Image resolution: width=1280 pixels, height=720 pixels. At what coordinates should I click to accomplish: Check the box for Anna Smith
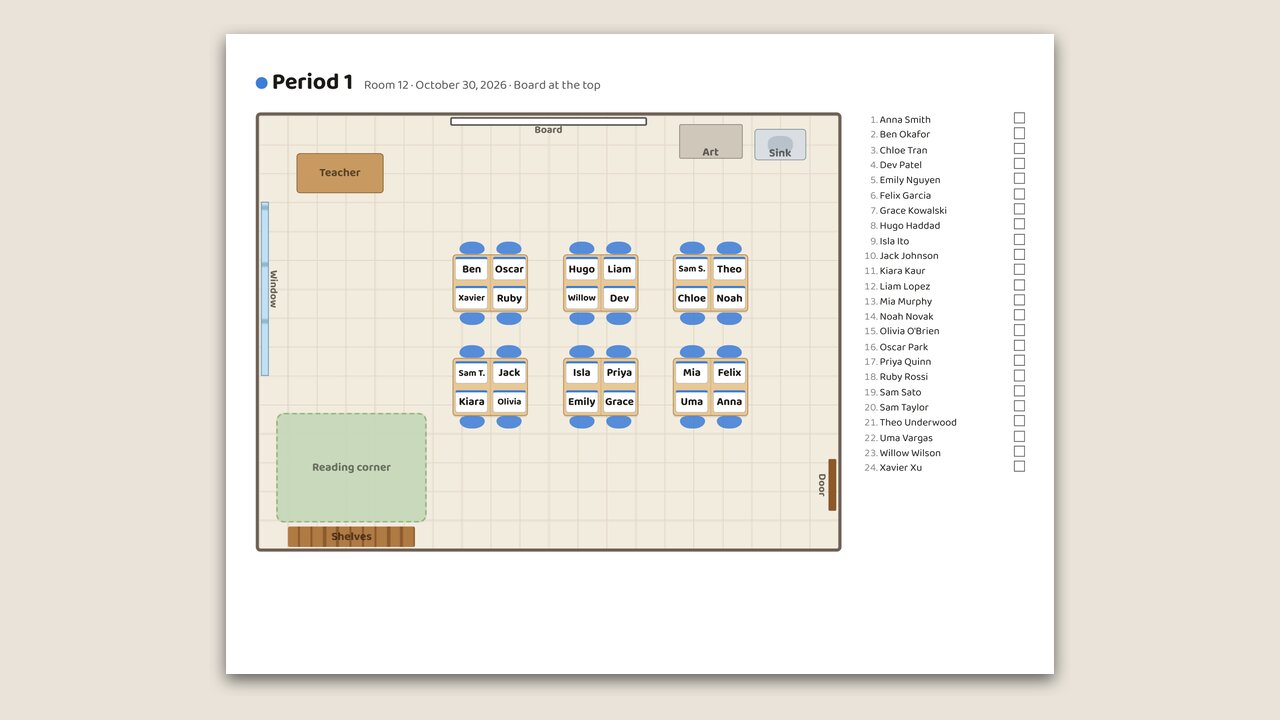(x=1019, y=118)
